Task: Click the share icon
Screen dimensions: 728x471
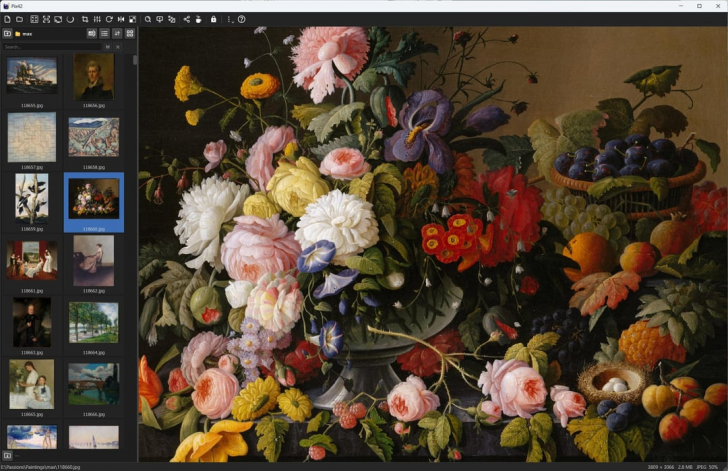Action: pyautogui.click(x=187, y=20)
